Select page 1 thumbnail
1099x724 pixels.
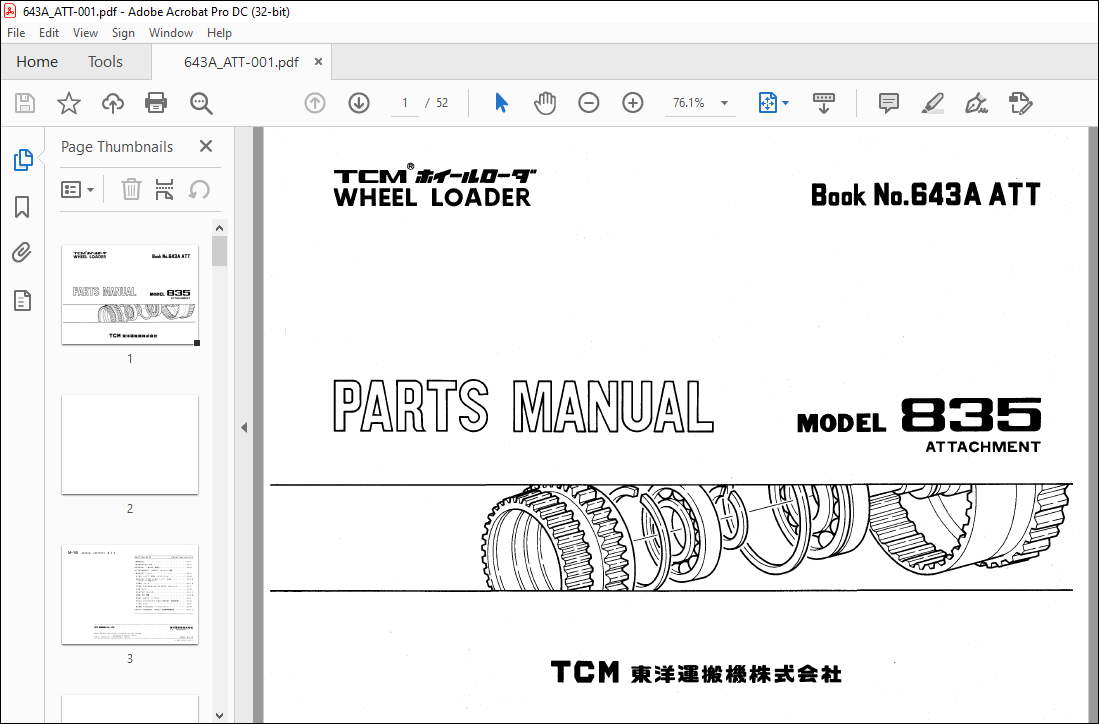[x=130, y=294]
